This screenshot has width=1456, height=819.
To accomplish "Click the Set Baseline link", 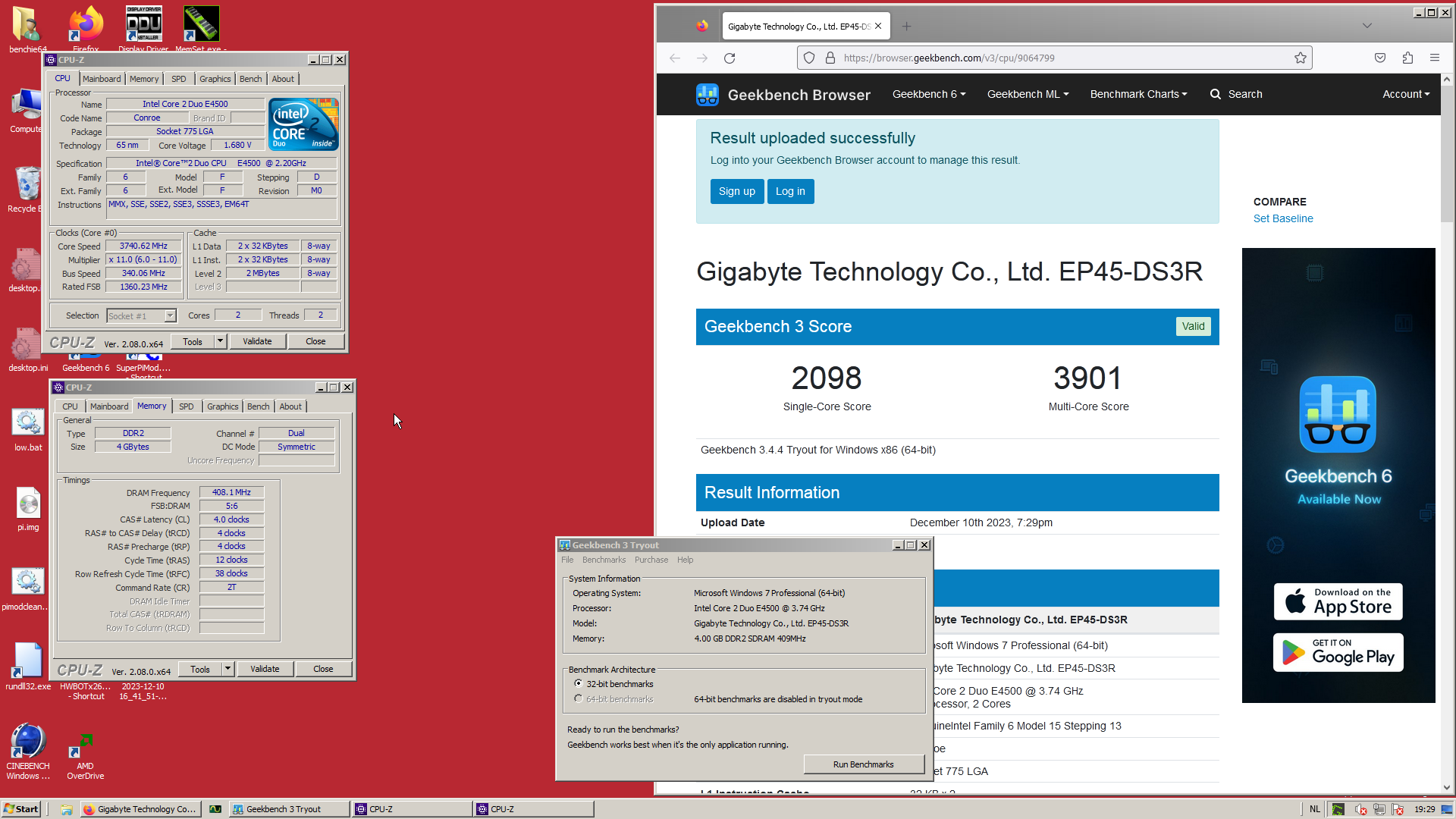I will pyautogui.click(x=1282, y=218).
